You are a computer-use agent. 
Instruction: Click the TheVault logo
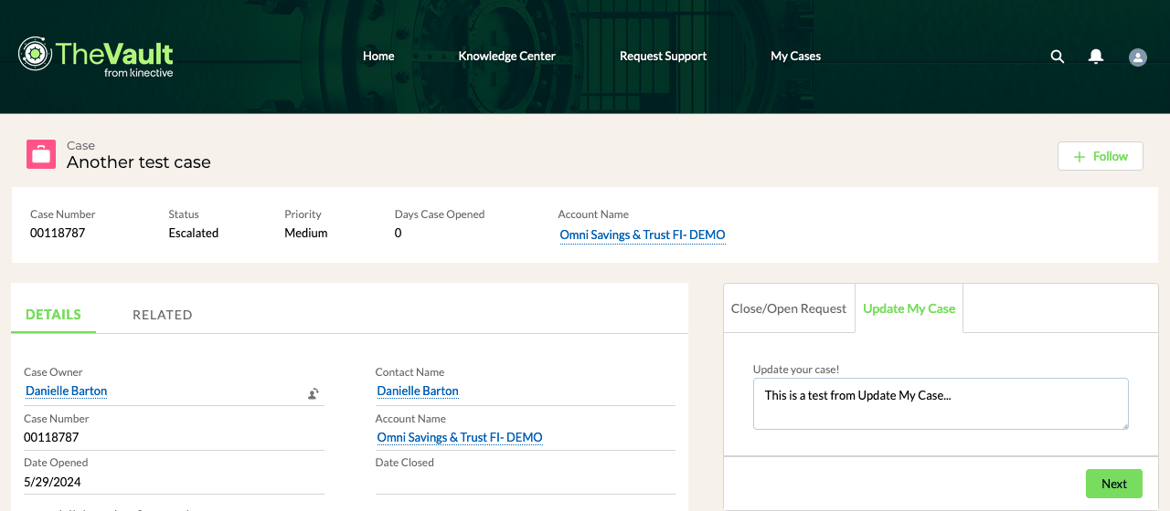[x=96, y=56]
